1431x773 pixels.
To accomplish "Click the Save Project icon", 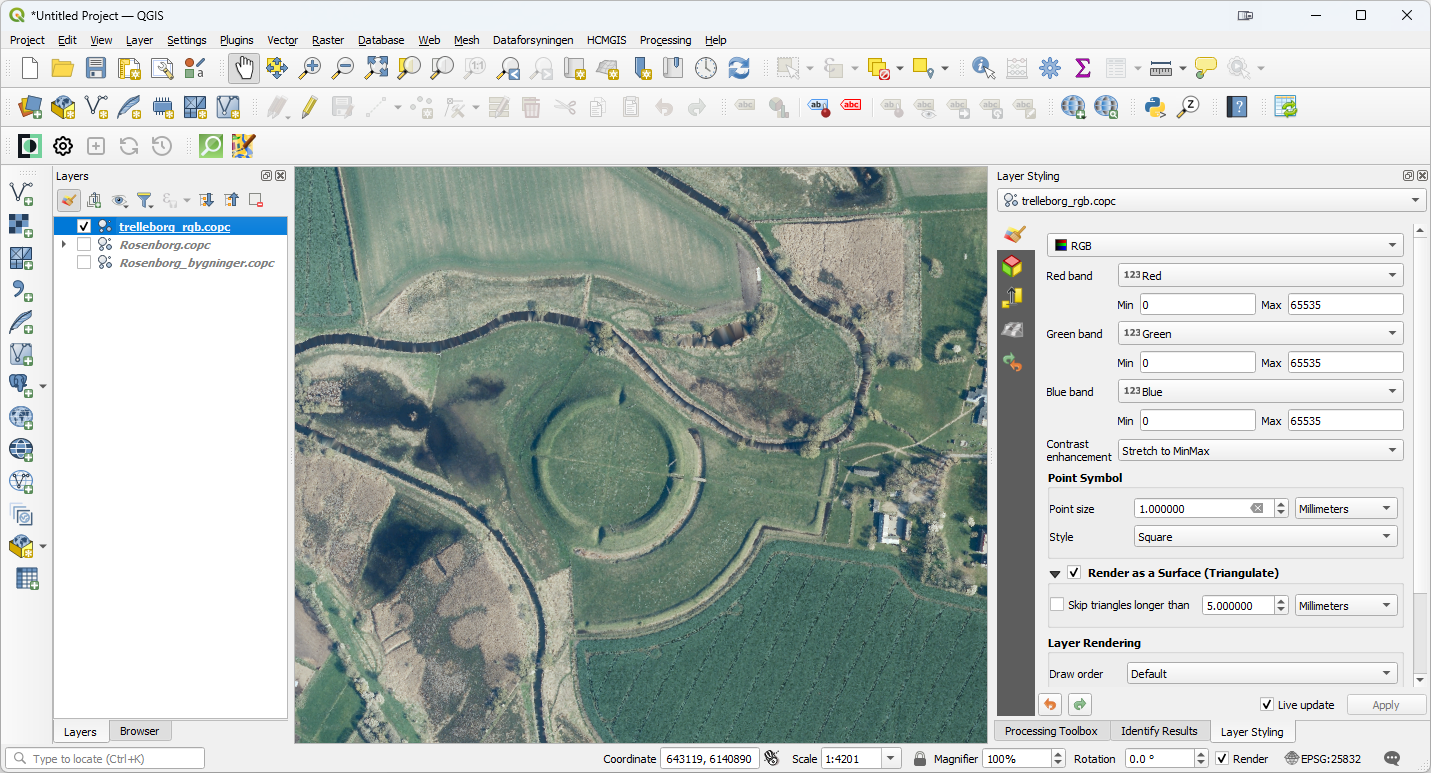I will [x=95, y=68].
